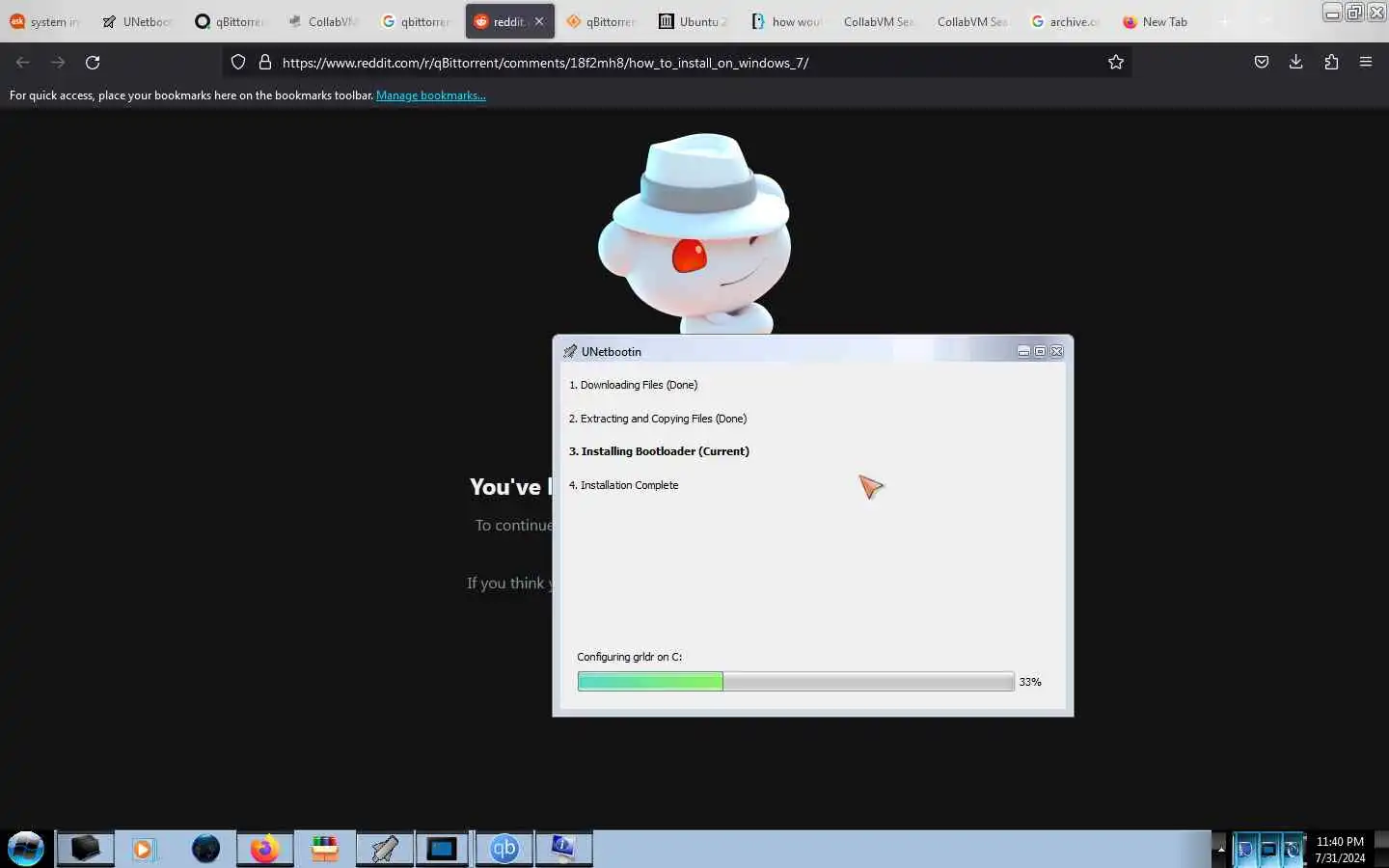Open the black folder taskbar icon

86,849
